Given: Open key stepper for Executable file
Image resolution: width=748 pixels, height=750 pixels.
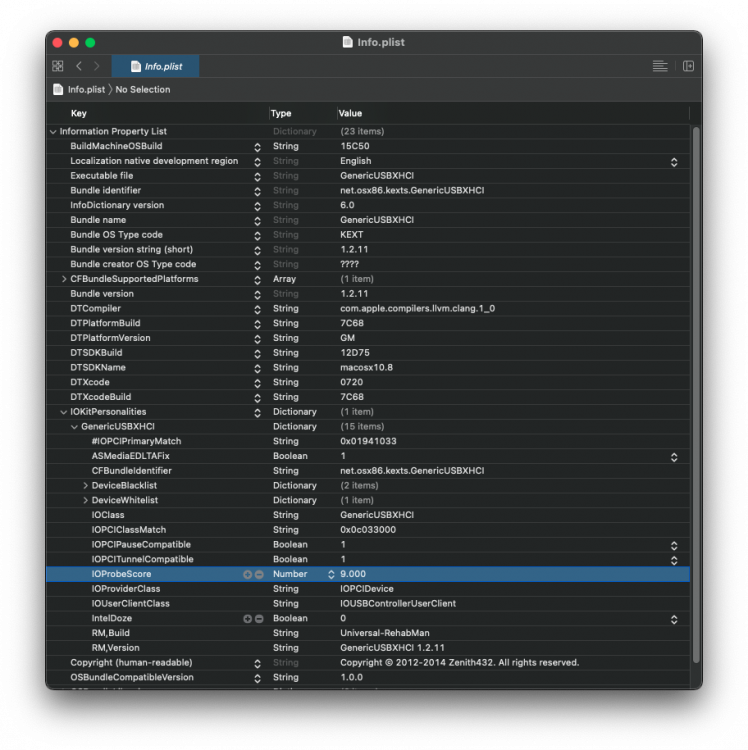Looking at the screenshot, I should coord(257,176).
